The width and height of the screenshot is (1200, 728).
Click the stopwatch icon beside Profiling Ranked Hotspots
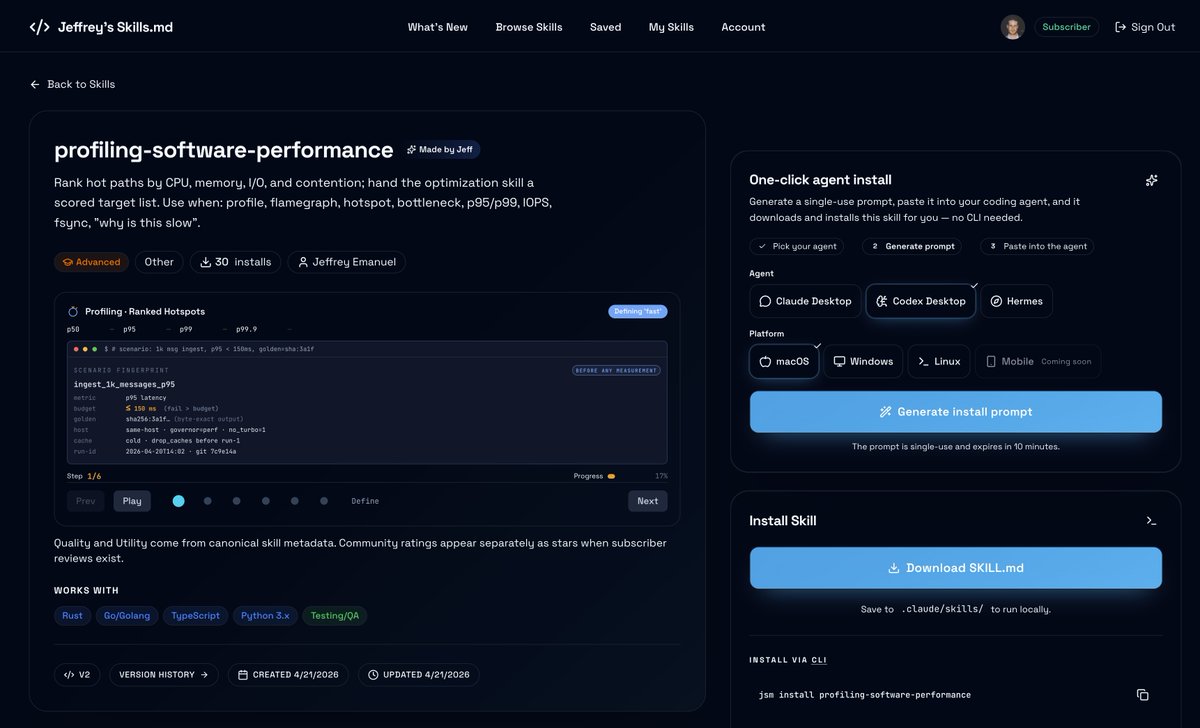coord(73,312)
